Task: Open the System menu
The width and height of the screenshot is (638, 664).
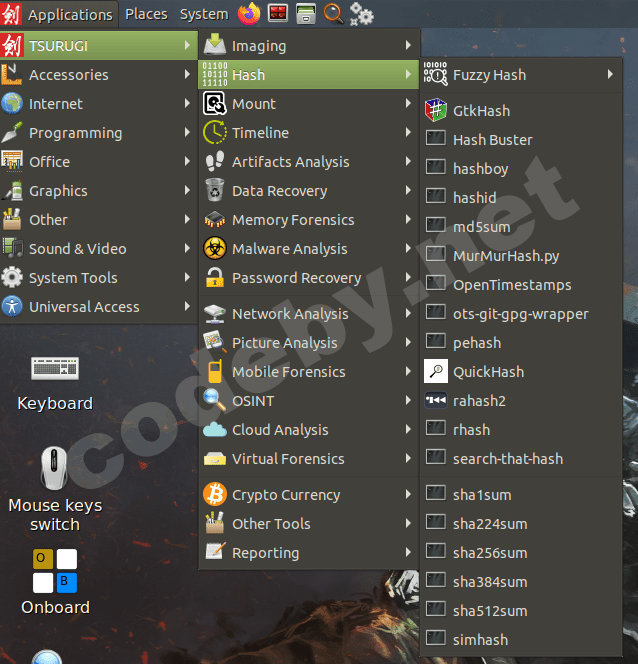Action: click(204, 14)
